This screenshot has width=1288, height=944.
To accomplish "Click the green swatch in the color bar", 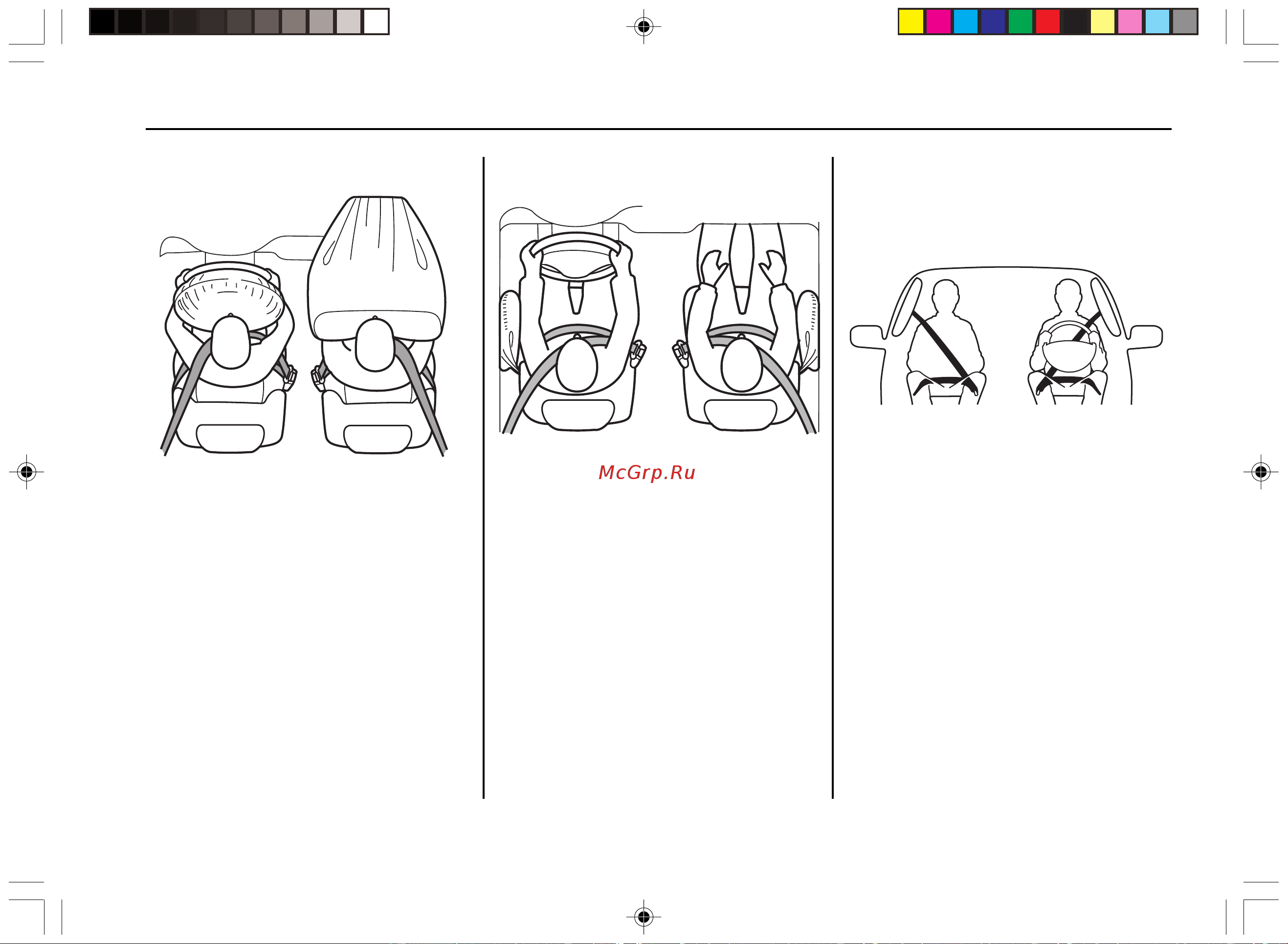I will click(x=1021, y=22).
